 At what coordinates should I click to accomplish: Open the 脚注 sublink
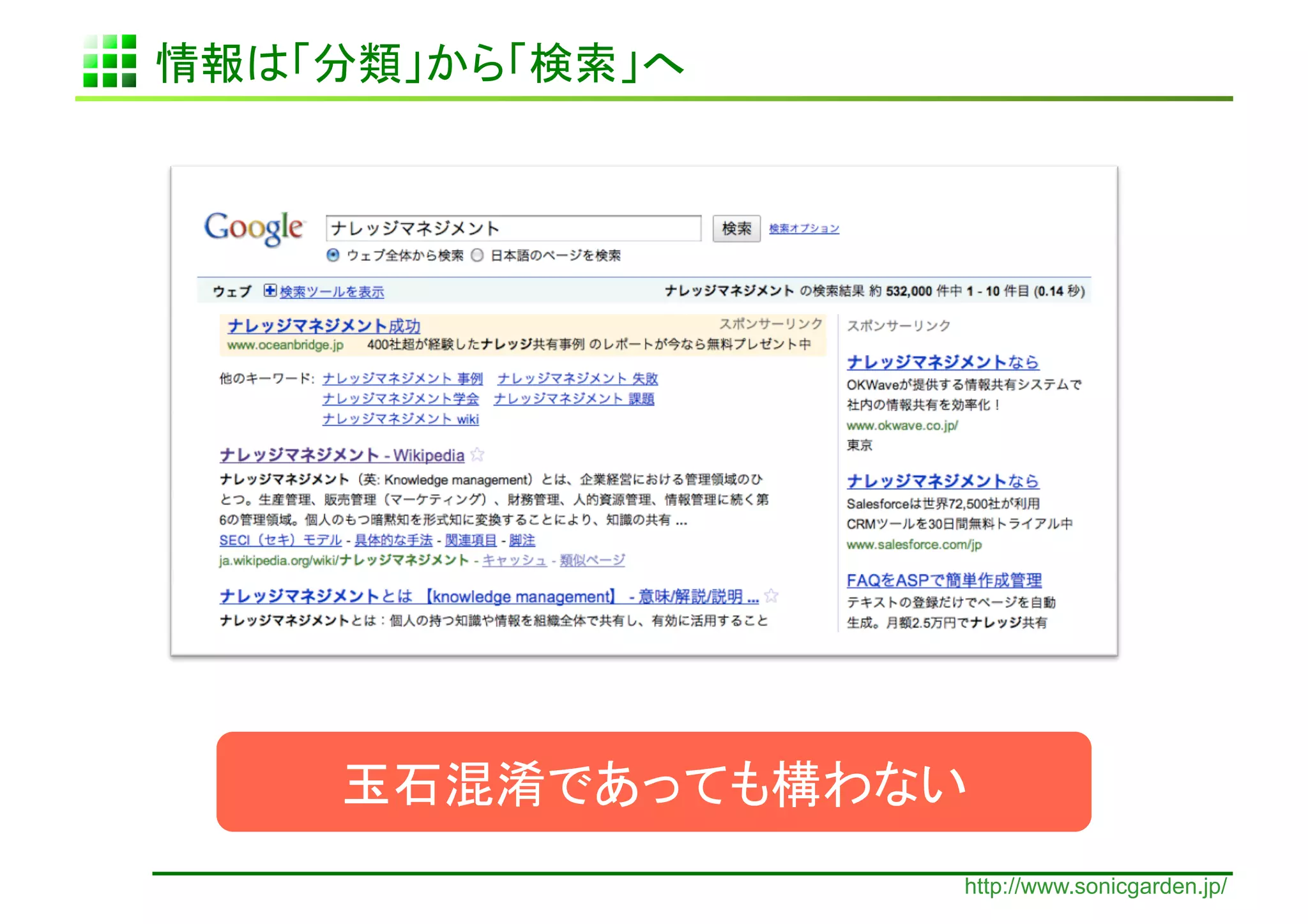(522, 540)
